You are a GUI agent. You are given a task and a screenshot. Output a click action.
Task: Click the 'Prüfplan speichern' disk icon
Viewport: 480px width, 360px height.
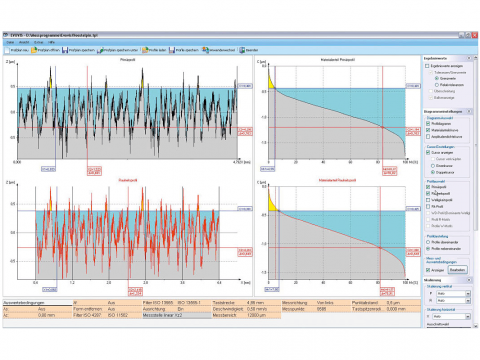click(x=65, y=50)
